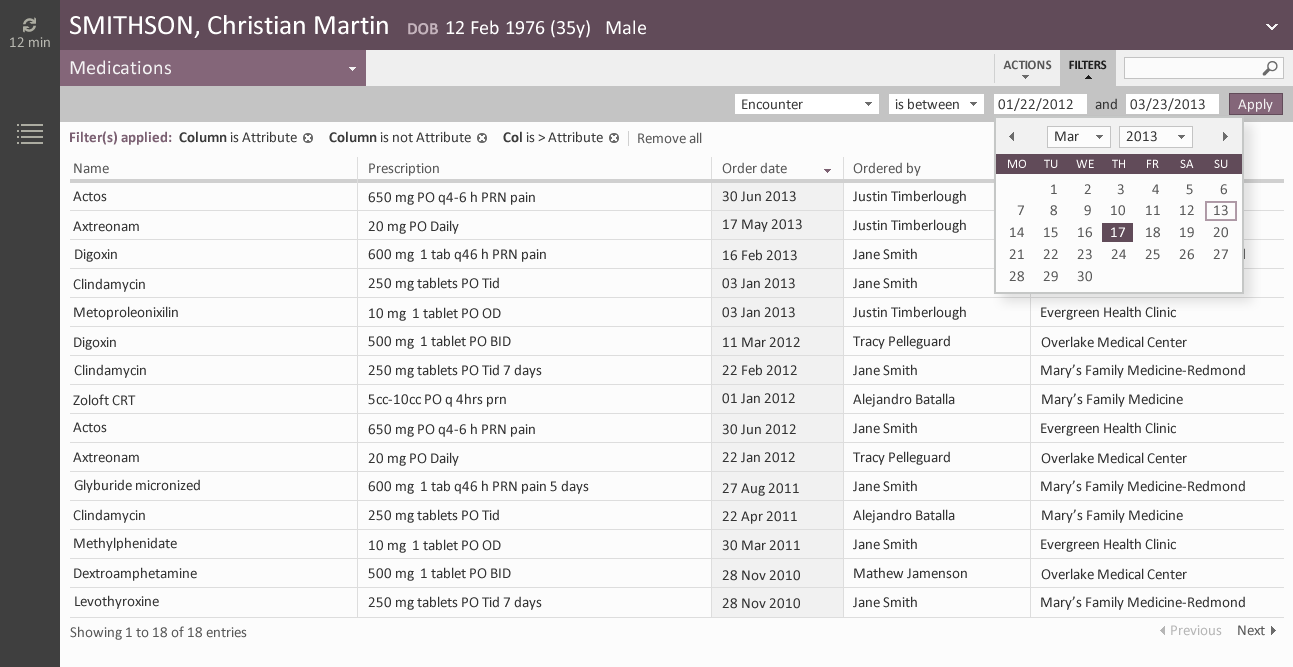Remove the 'Column is Attribute' filter
Screen dimensions: 1293x667
coord(308,138)
